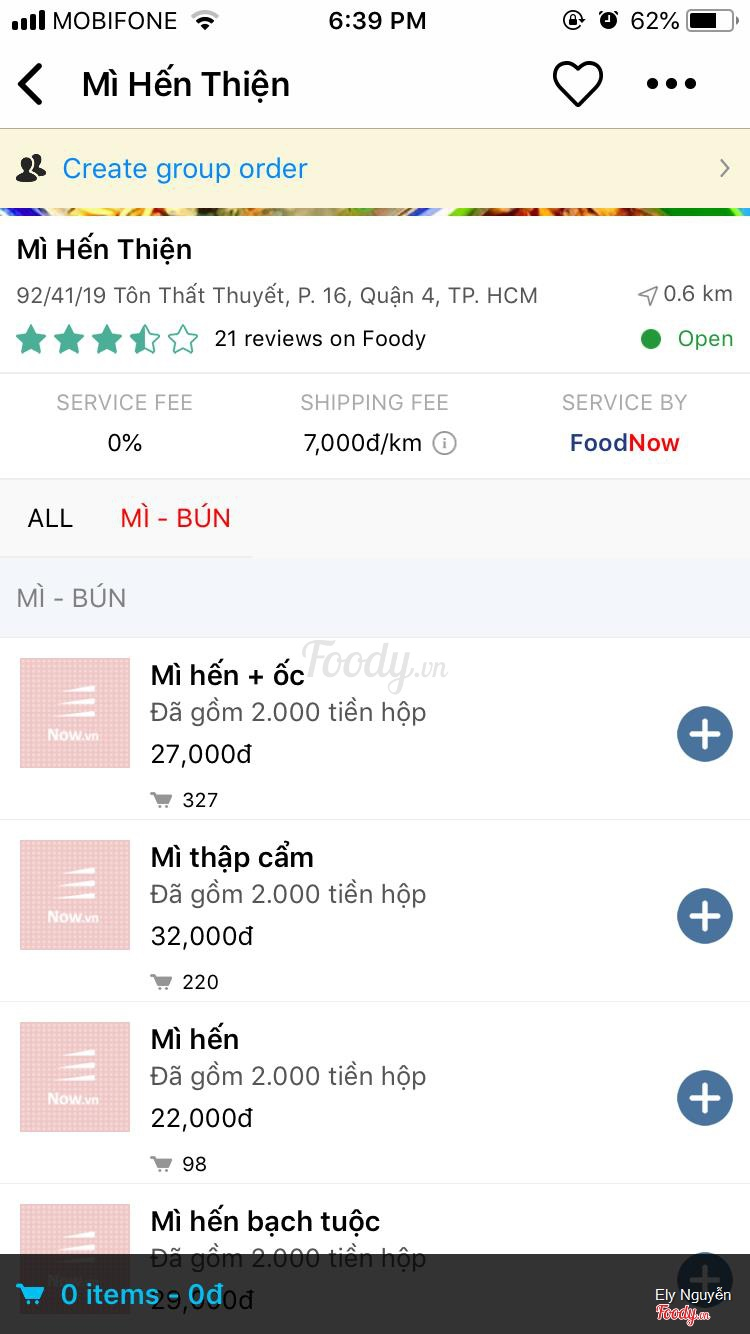This screenshot has height=1334, width=750.
Task: Add Mì hến to cart
Action: pyautogui.click(x=705, y=1098)
